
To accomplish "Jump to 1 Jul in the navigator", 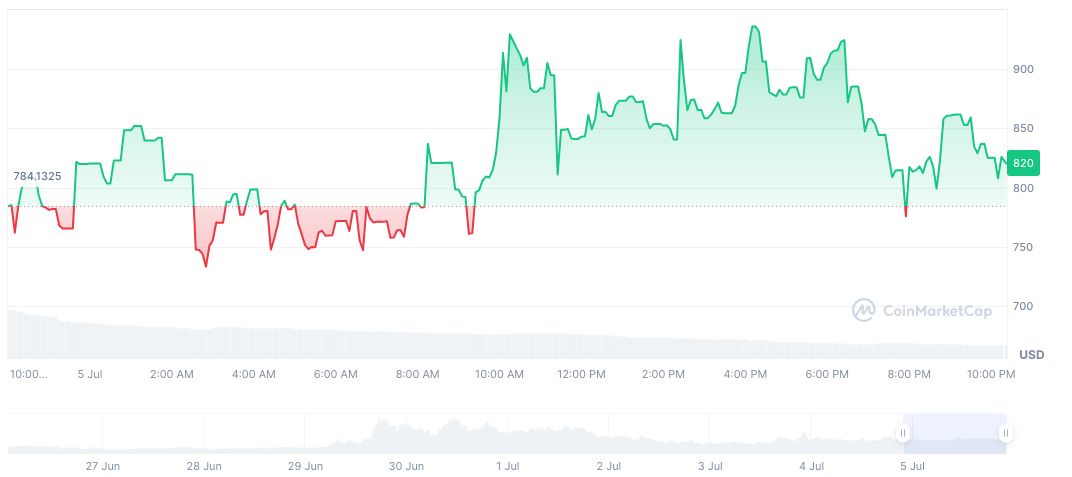I will (x=507, y=466).
